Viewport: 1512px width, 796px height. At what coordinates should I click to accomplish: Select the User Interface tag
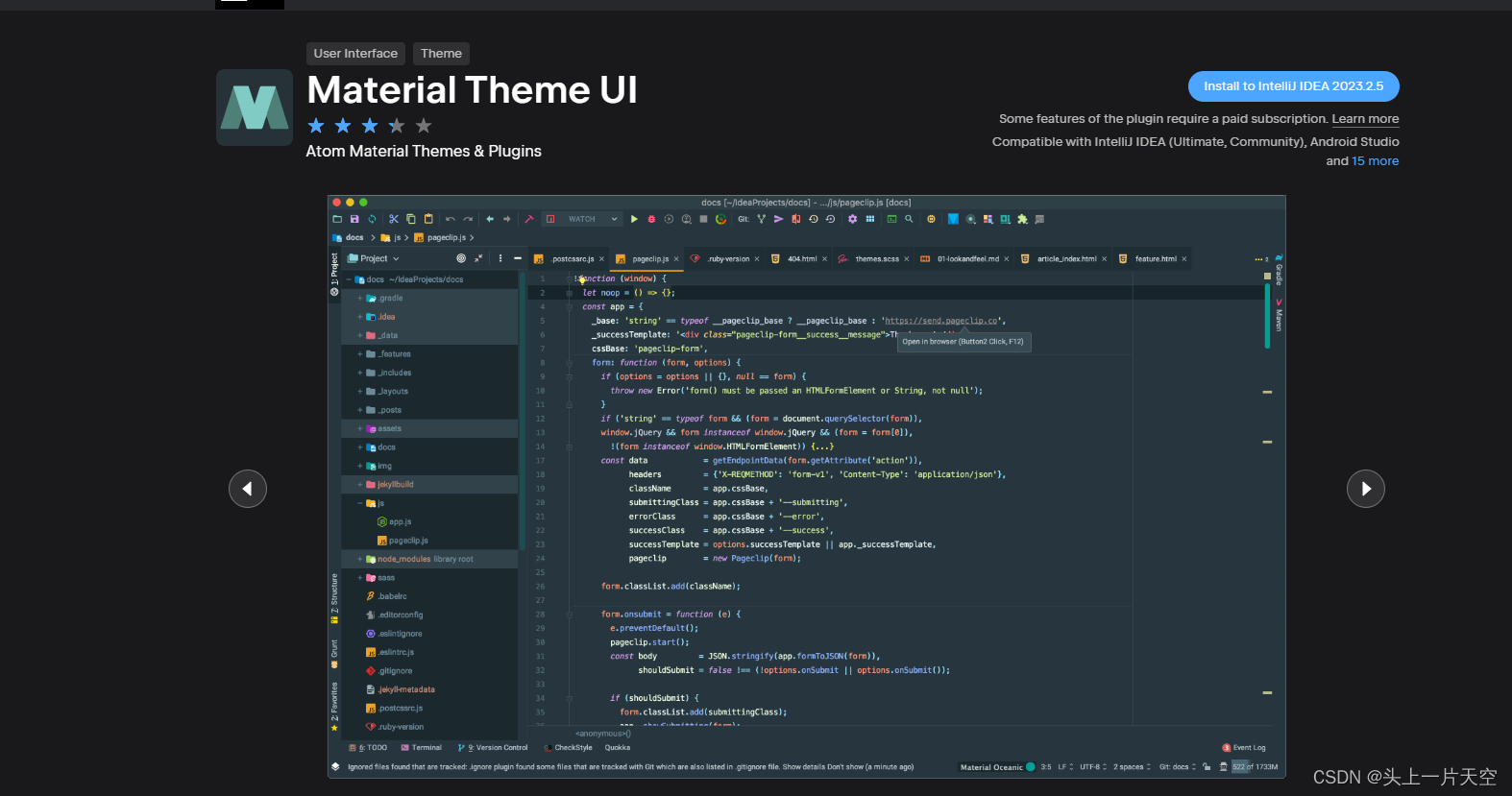355,54
